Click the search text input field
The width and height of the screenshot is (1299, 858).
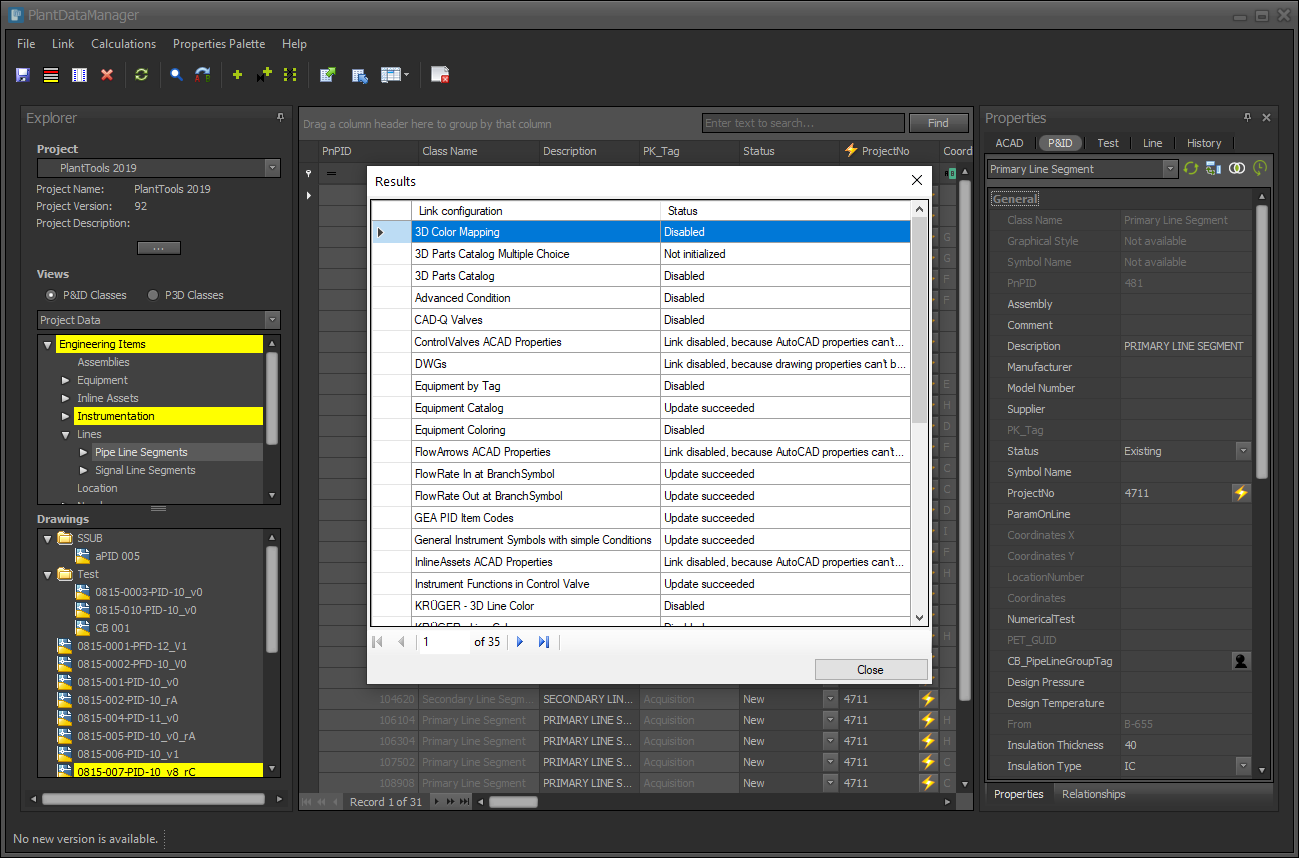tap(803, 123)
